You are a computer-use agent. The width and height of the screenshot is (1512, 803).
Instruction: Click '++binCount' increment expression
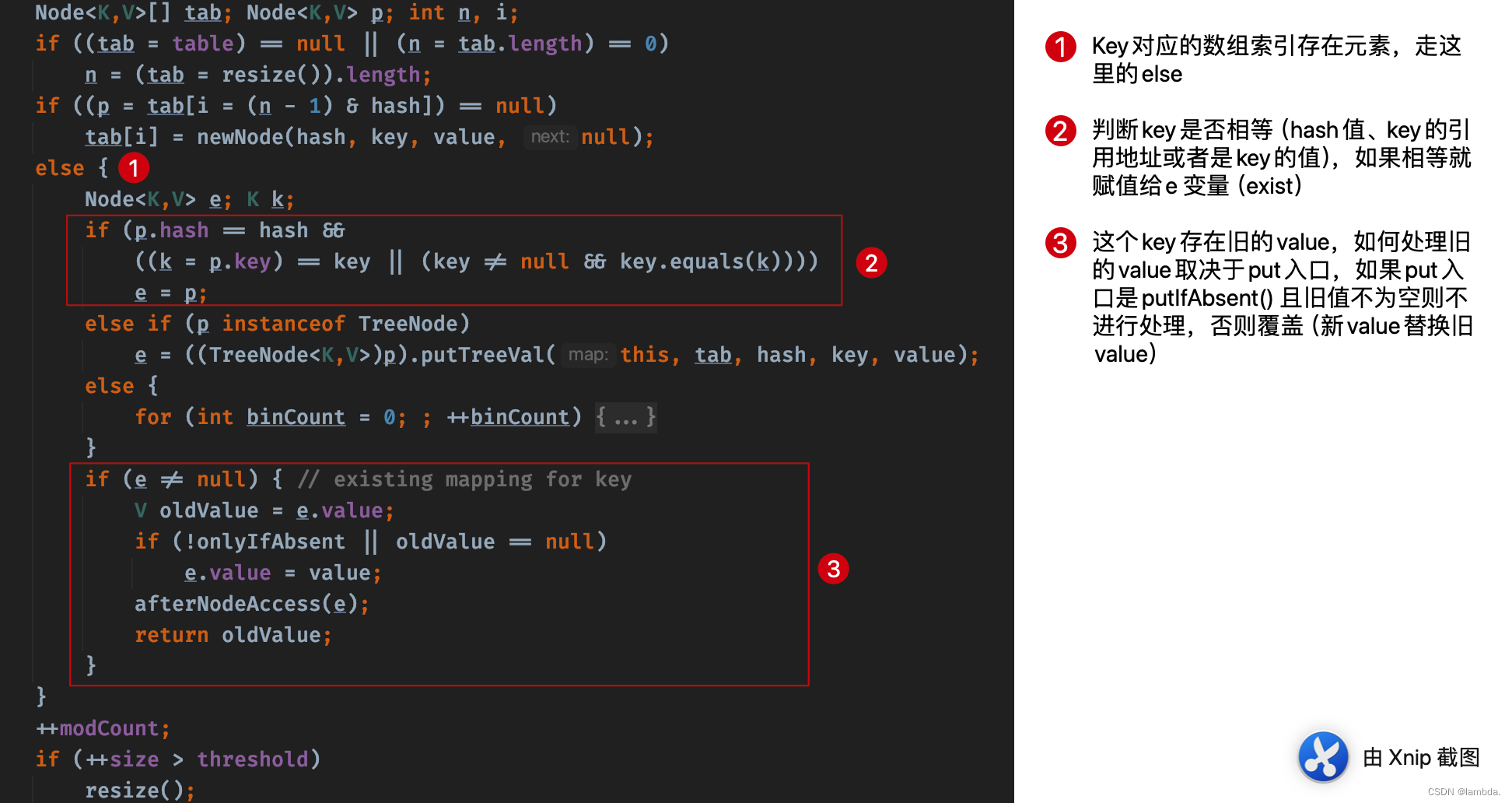[508, 417]
